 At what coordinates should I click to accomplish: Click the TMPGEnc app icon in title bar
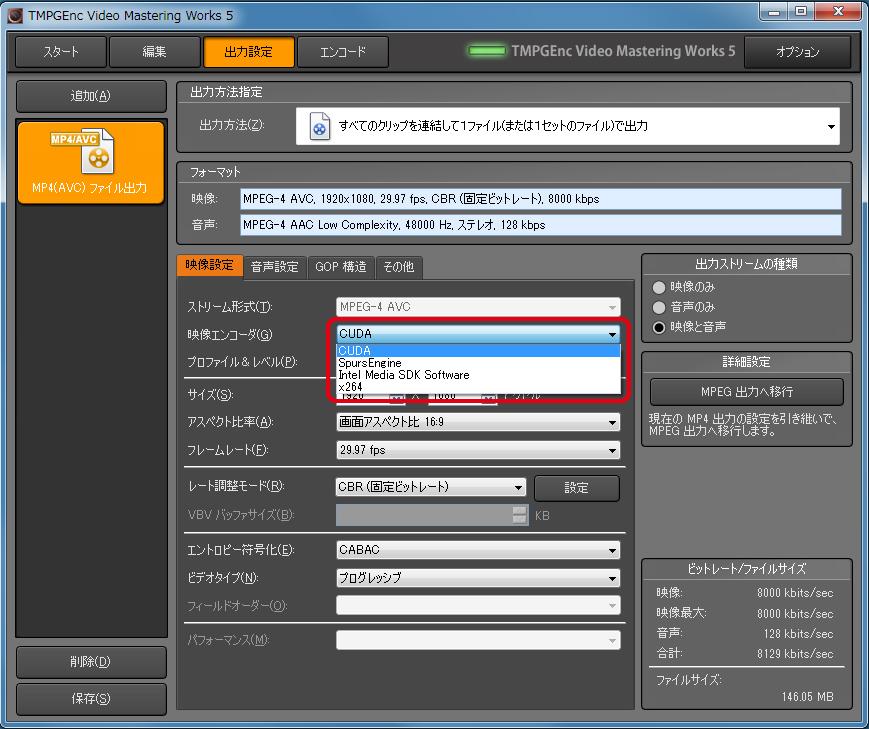click(x=15, y=16)
